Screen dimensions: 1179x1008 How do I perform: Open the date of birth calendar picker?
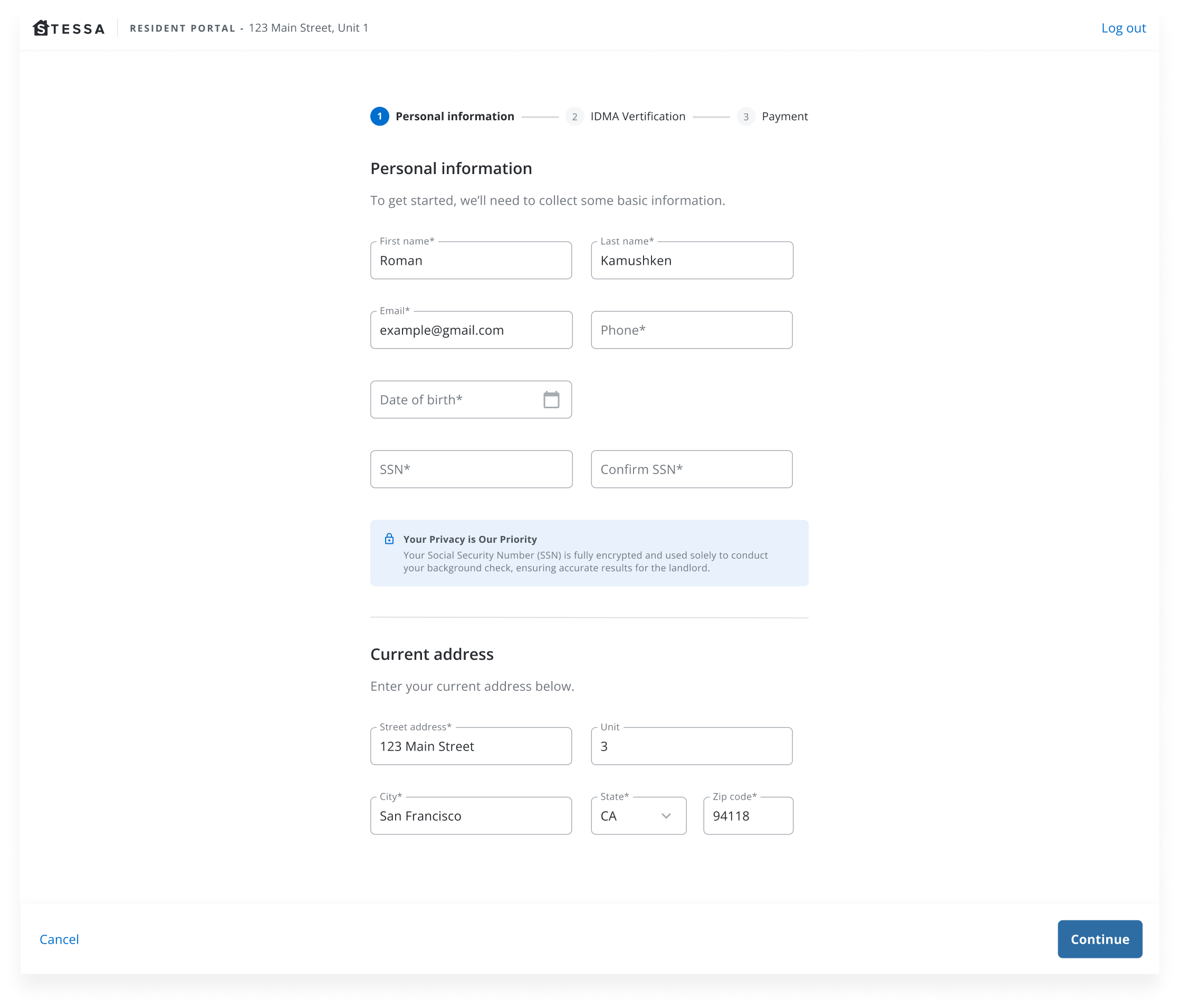coord(551,399)
